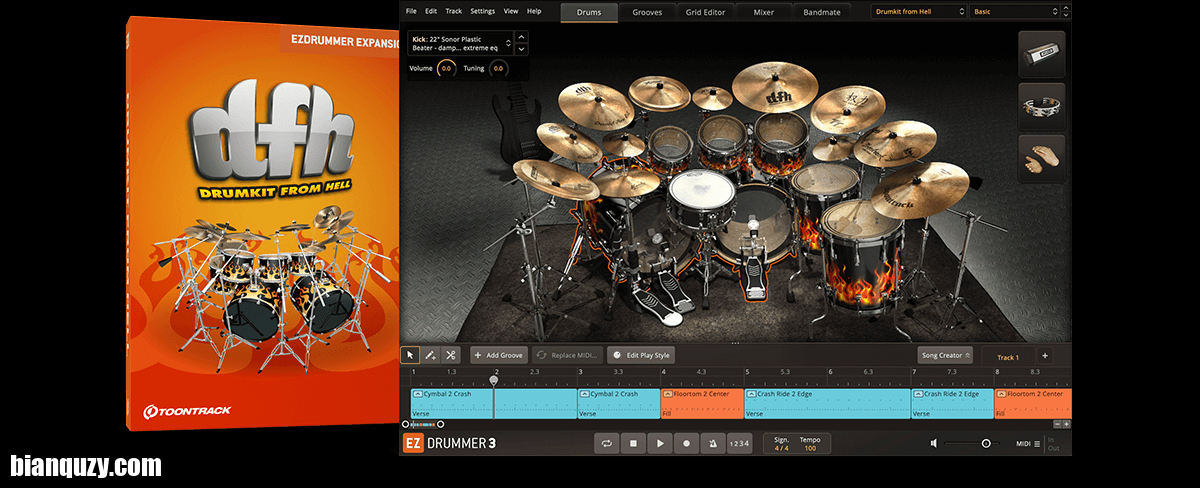Screen dimensions: 1200x488
Task: Click the Volume knob
Action: coord(447,69)
